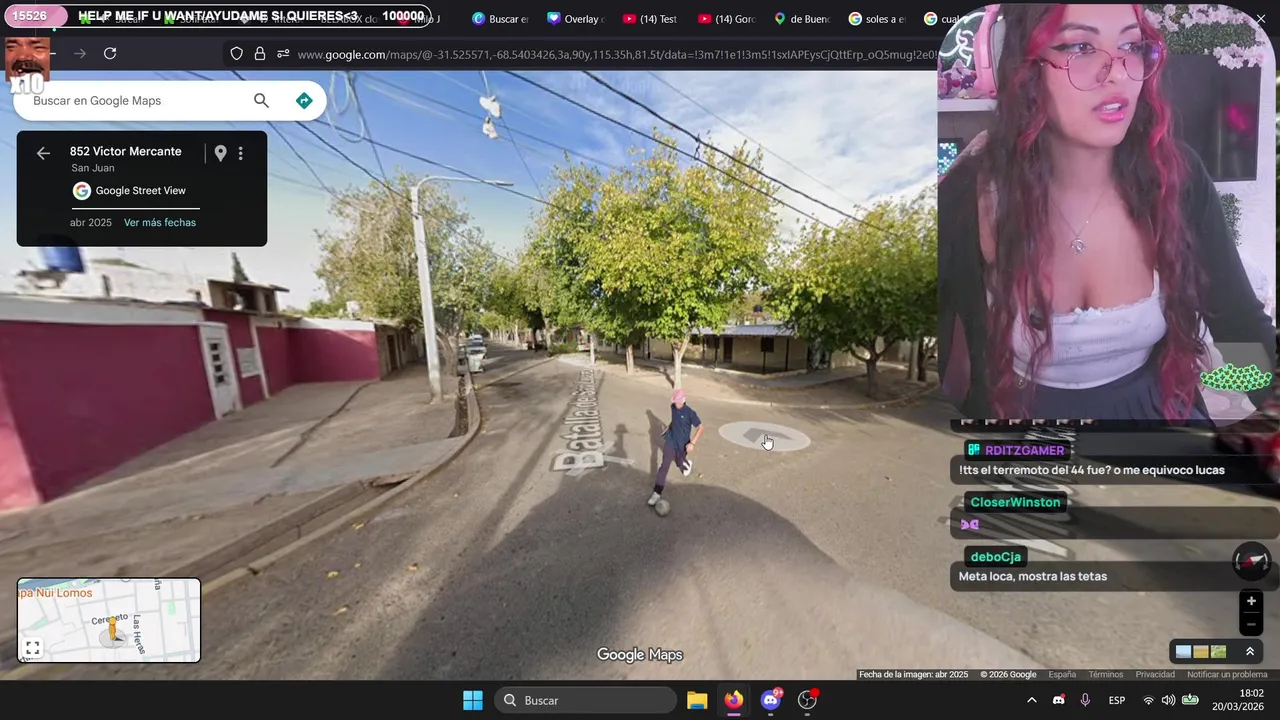Click the location pin icon in the address card
This screenshot has height=720, width=1280.
(x=220, y=153)
